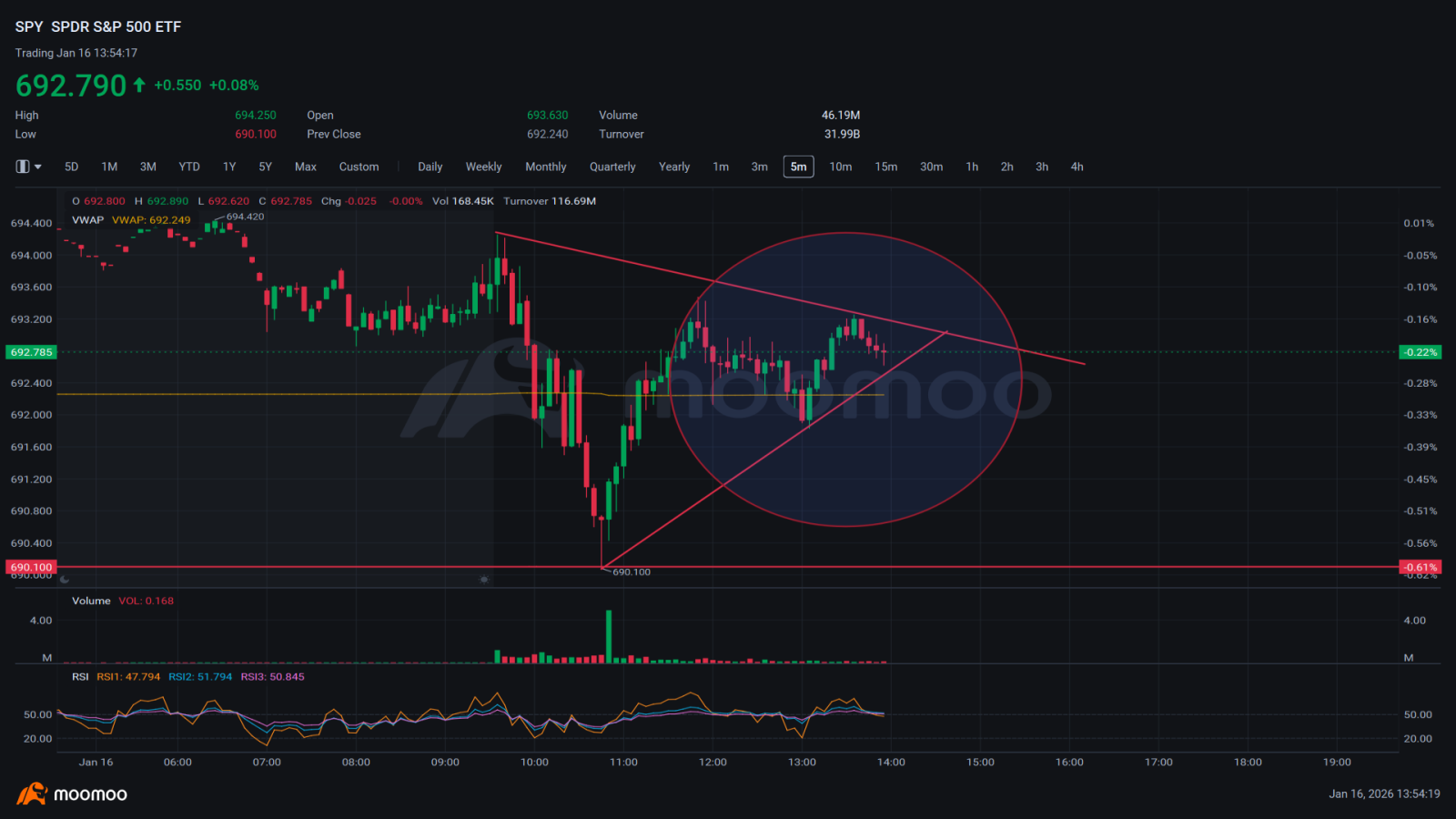1456x819 pixels.
Task: Click the 690.100 red price line tag
Action: point(32,567)
